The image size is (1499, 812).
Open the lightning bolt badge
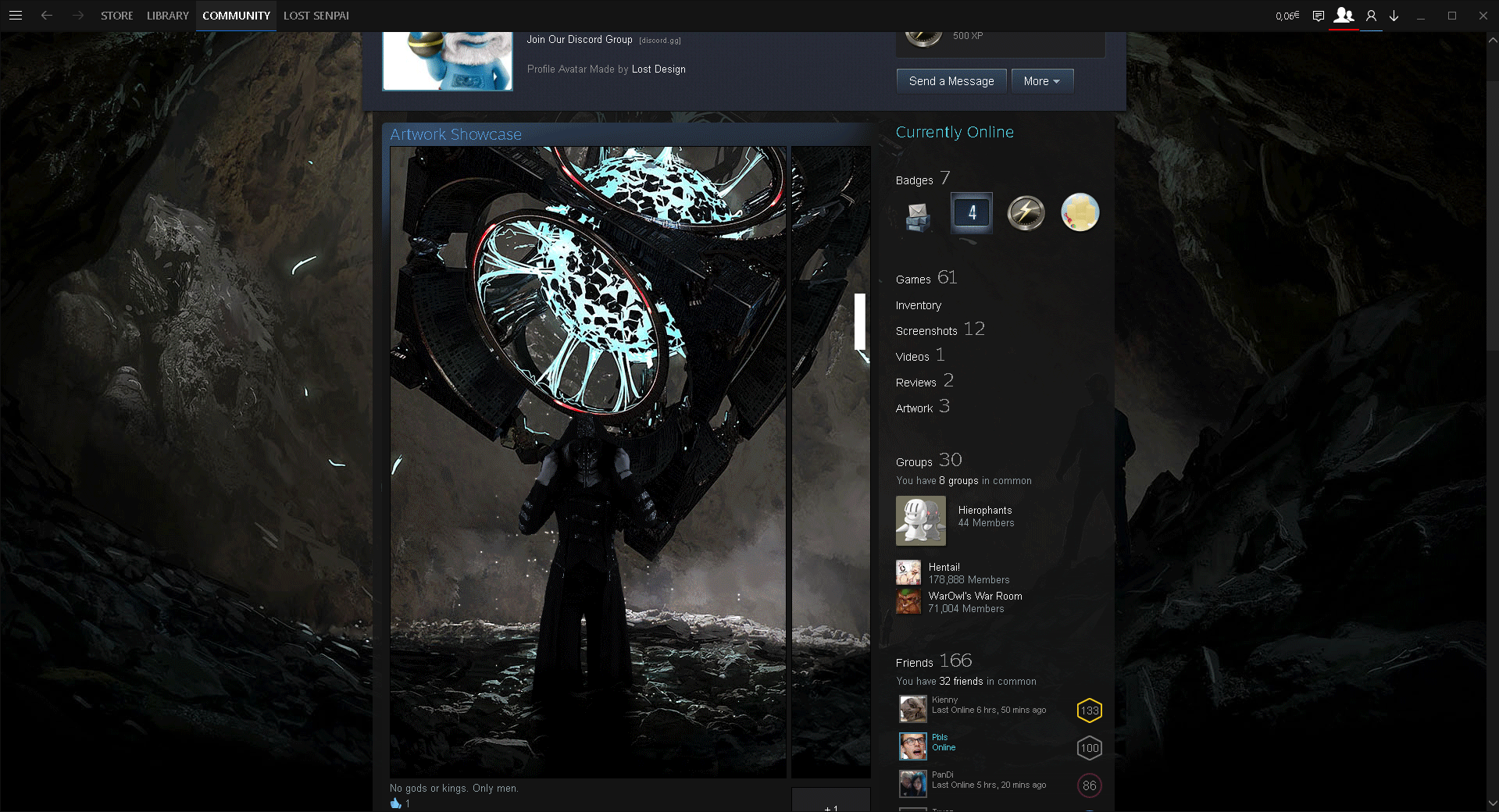pos(1026,212)
